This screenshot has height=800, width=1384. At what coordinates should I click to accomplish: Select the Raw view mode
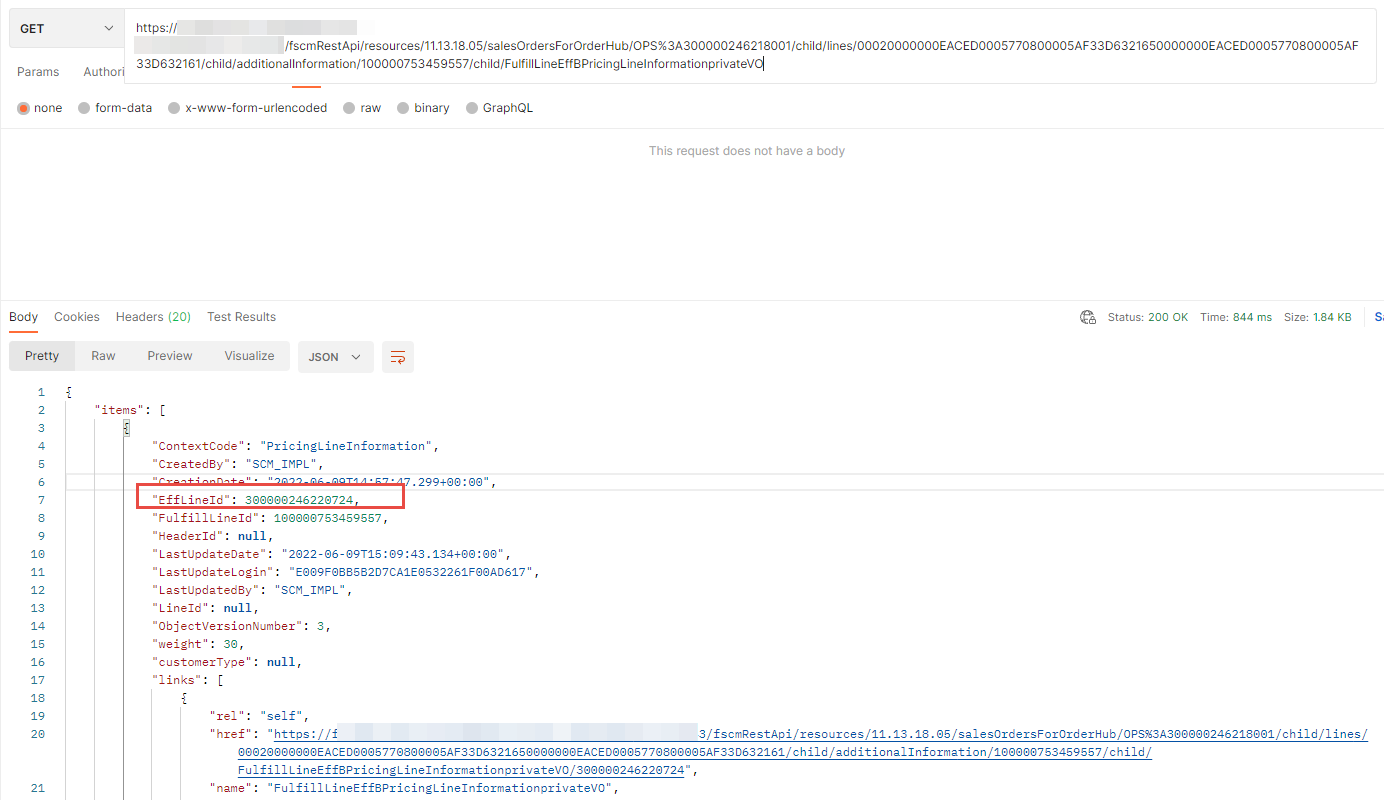click(x=103, y=356)
